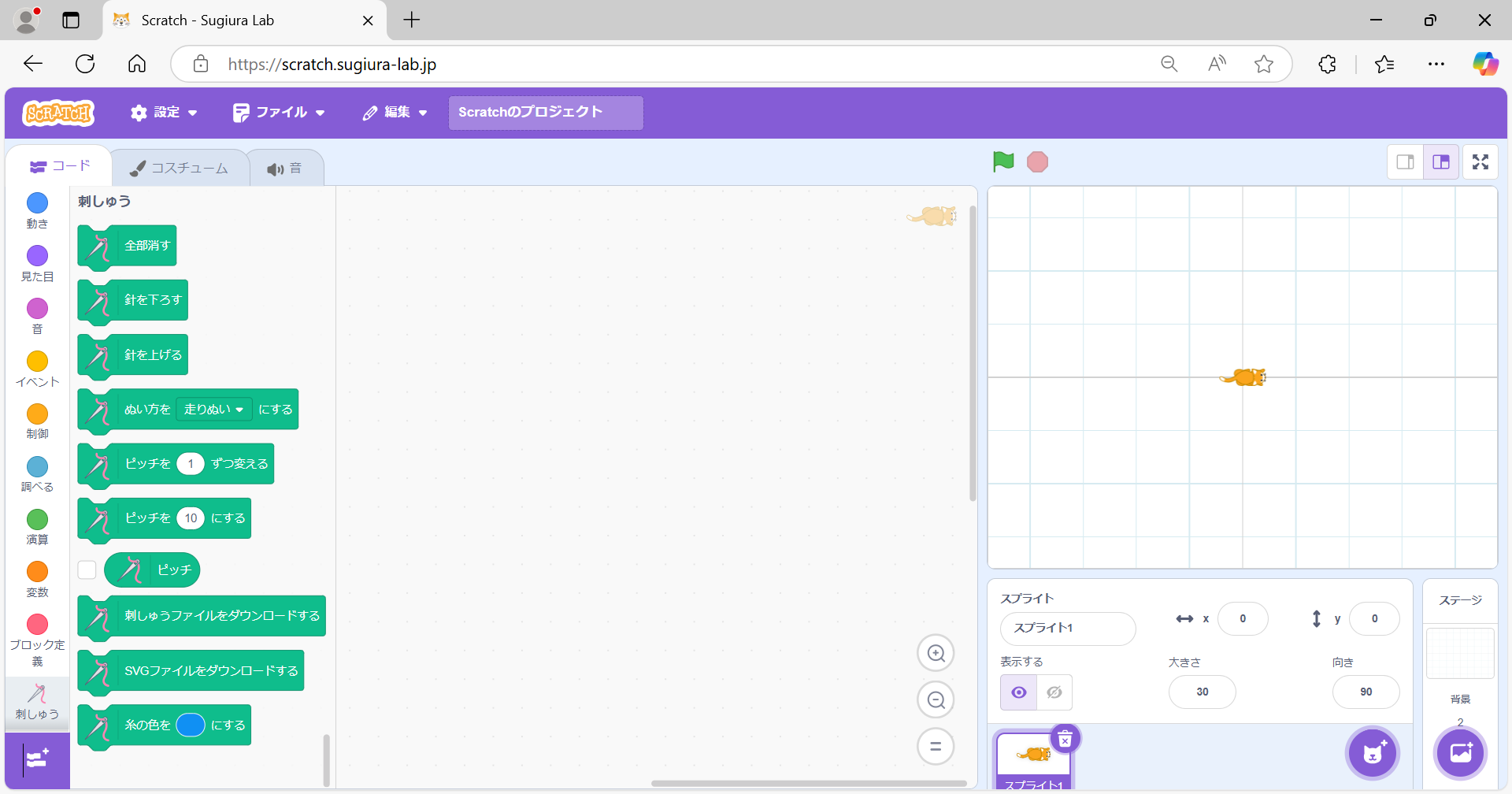This screenshot has width=1512, height=794.
Task: Open a new browser tab
Action: (412, 20)
